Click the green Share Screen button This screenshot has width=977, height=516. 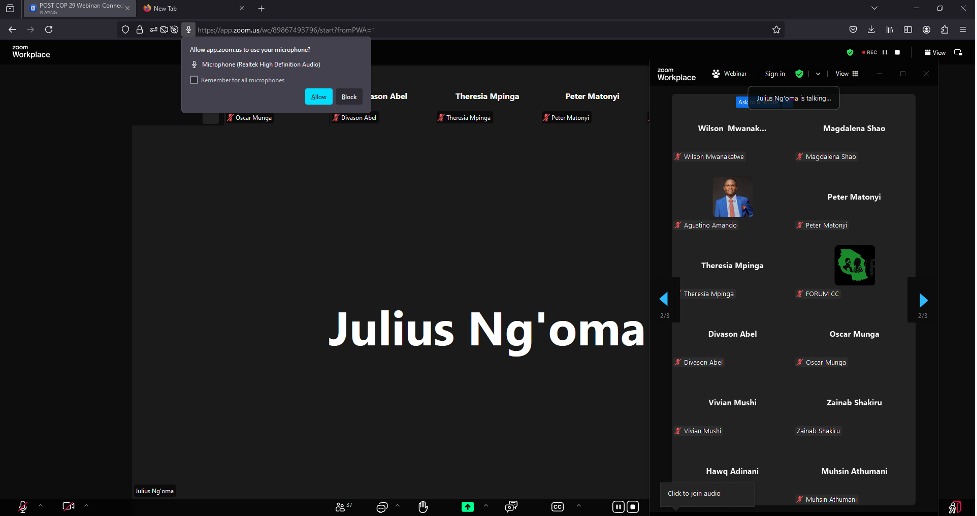[467, 507]
